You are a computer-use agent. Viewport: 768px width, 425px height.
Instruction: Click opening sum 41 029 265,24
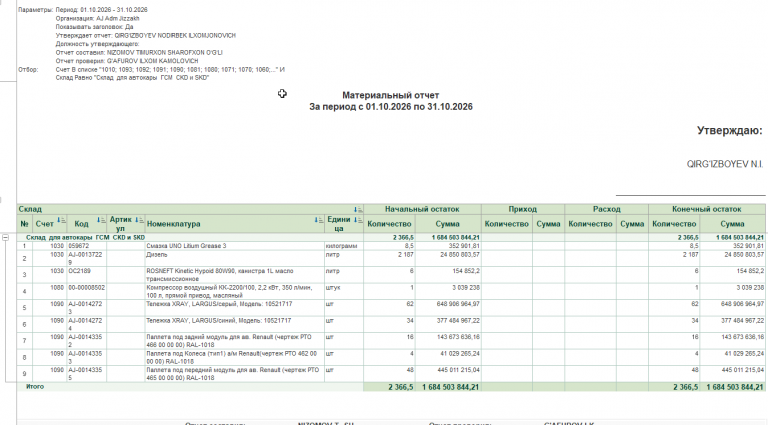(x=448, y=357)
